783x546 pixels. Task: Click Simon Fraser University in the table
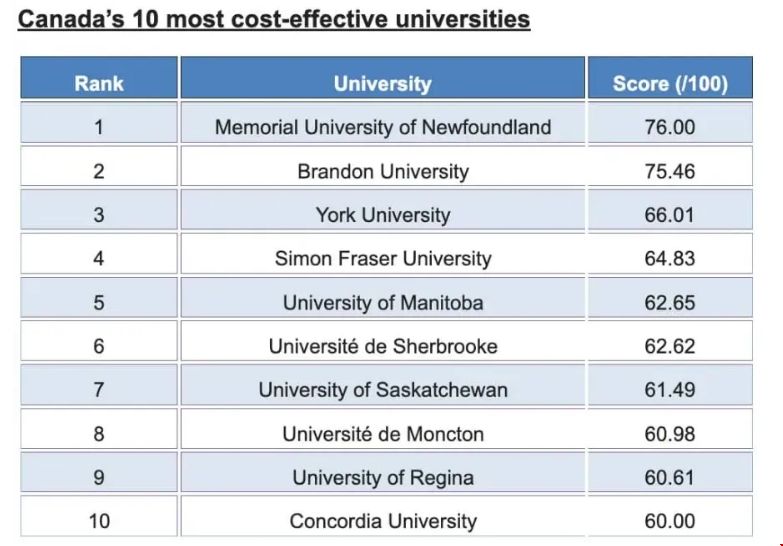point(383,258)
